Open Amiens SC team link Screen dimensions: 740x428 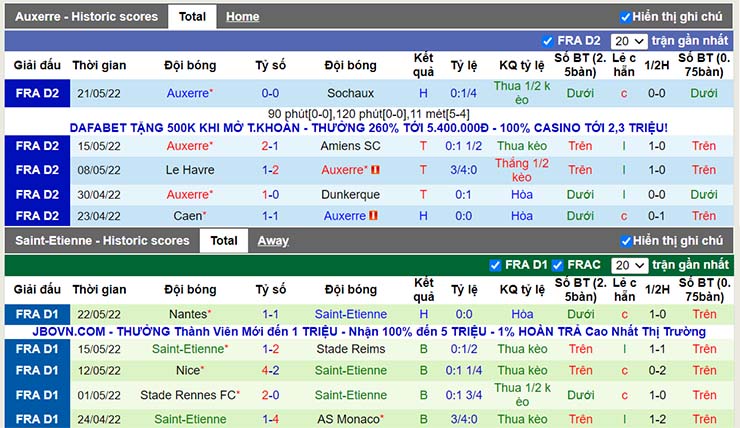(x=350, y=146)
